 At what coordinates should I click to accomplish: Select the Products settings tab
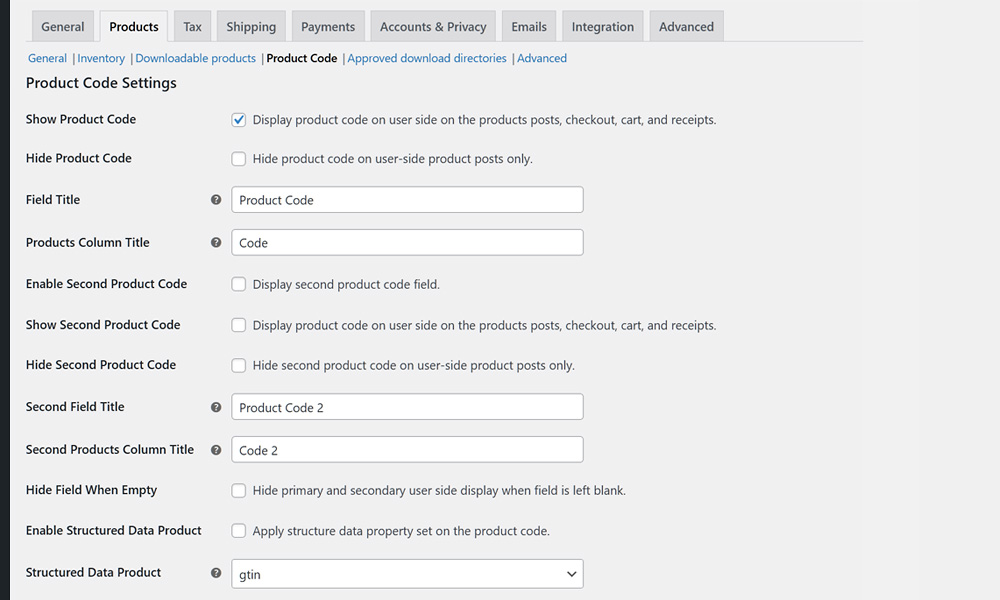tap(134, 27)
